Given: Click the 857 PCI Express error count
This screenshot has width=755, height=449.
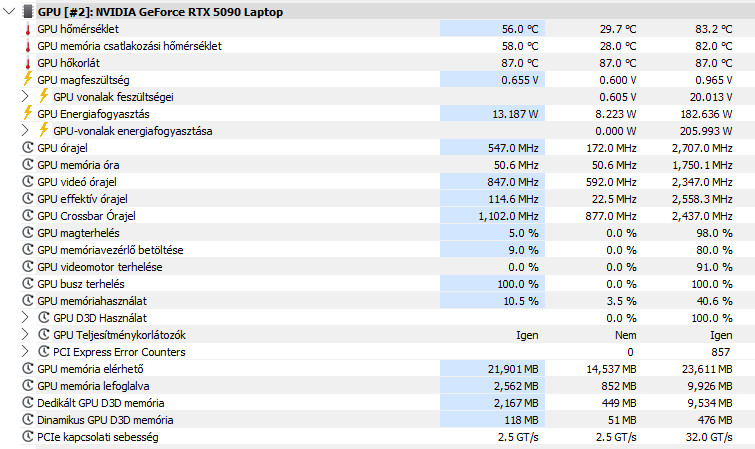Looking at the screenshot, I should (x=720, y=352).
